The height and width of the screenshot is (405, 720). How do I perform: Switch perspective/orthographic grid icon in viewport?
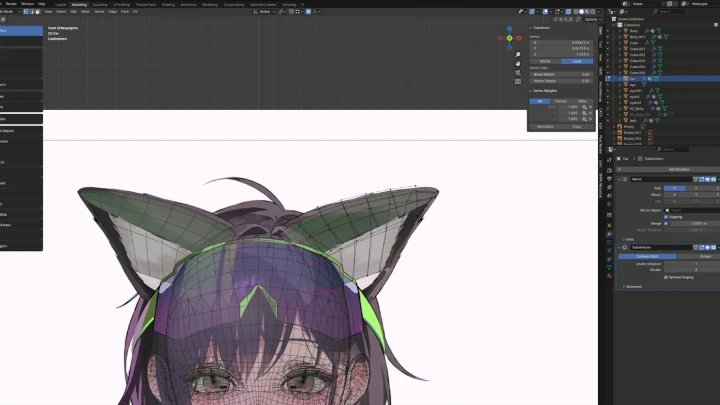tap(518, 82)
